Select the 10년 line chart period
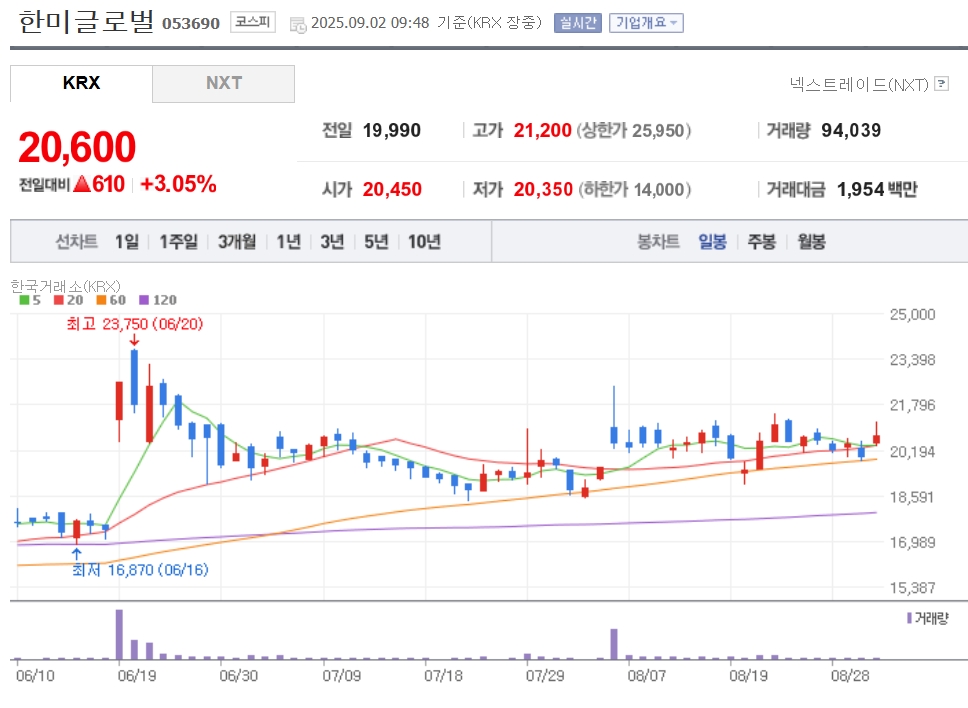 click(424, 241)
